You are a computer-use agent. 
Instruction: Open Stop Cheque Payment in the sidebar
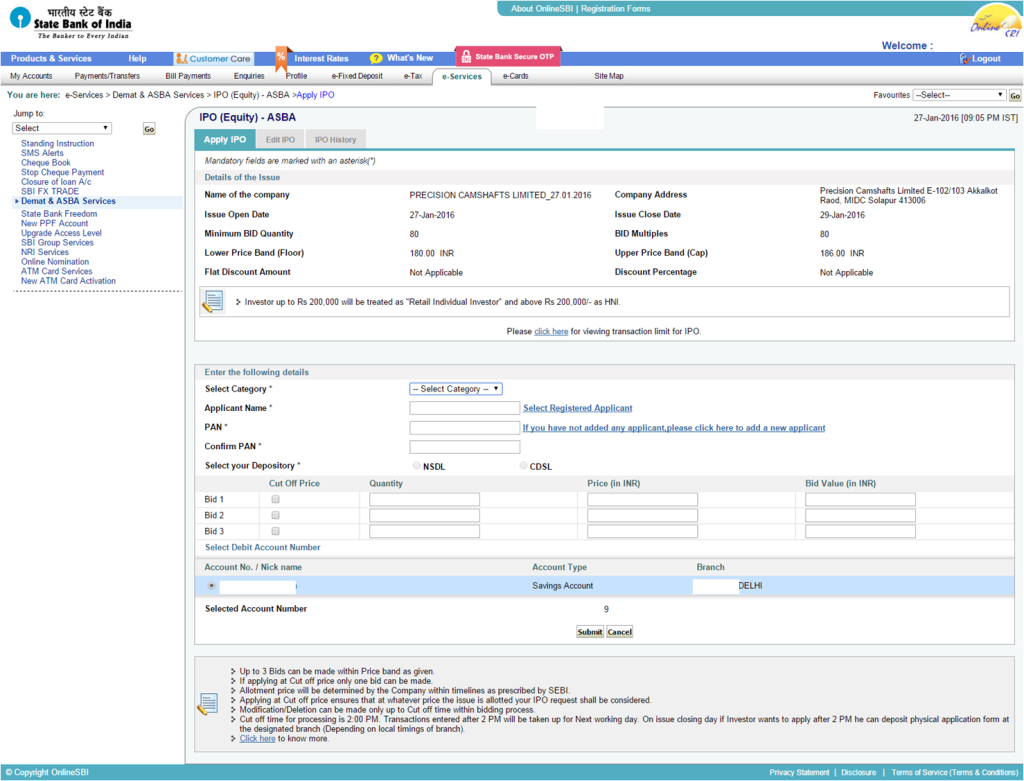tap(63, 172)
